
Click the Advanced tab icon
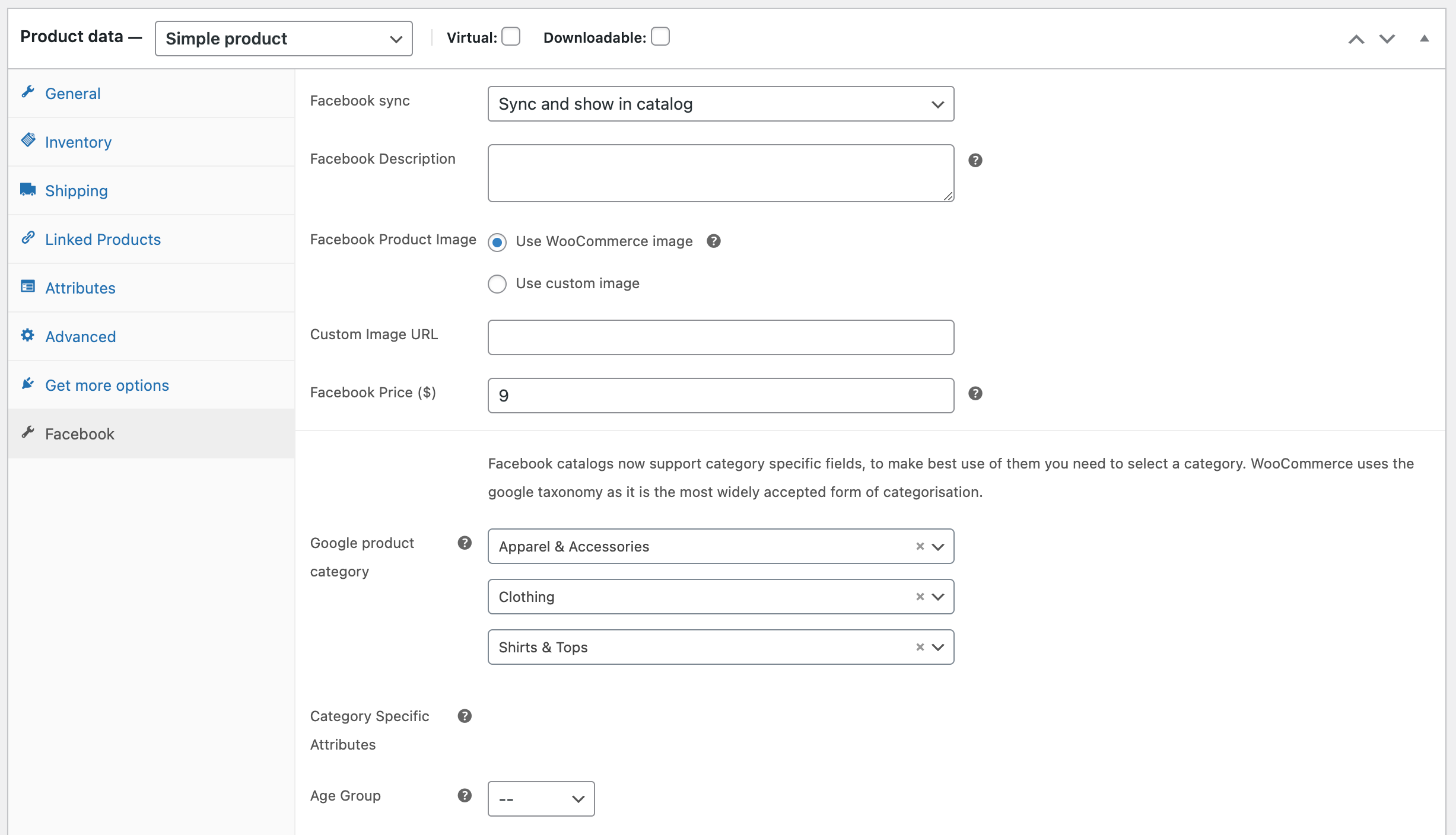coord(28,335)
